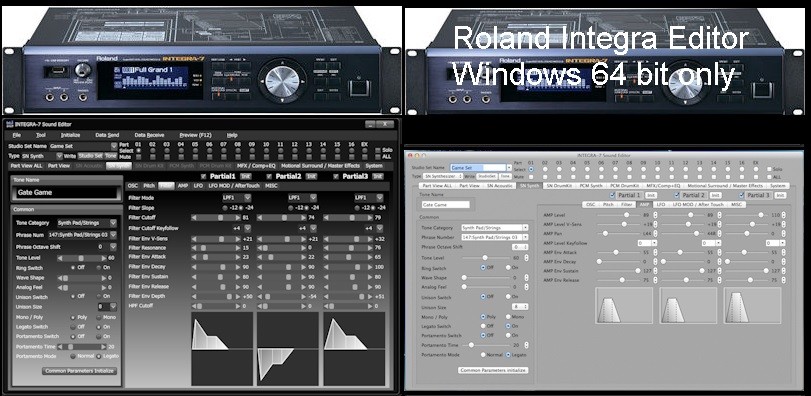
Task: Toggle Partial1 checkbox in dark window
Action: 203,176
